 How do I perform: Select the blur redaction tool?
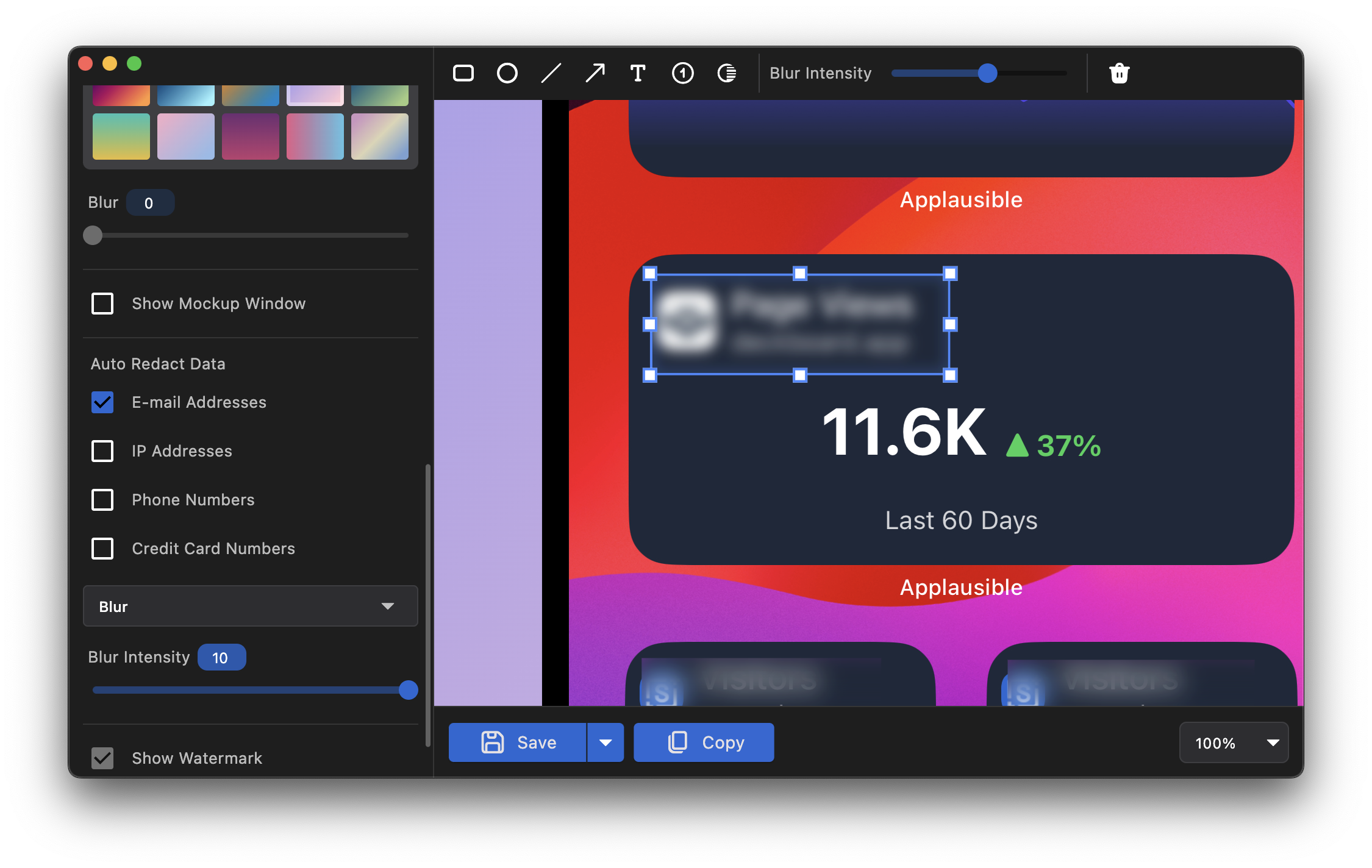[727, 73]
